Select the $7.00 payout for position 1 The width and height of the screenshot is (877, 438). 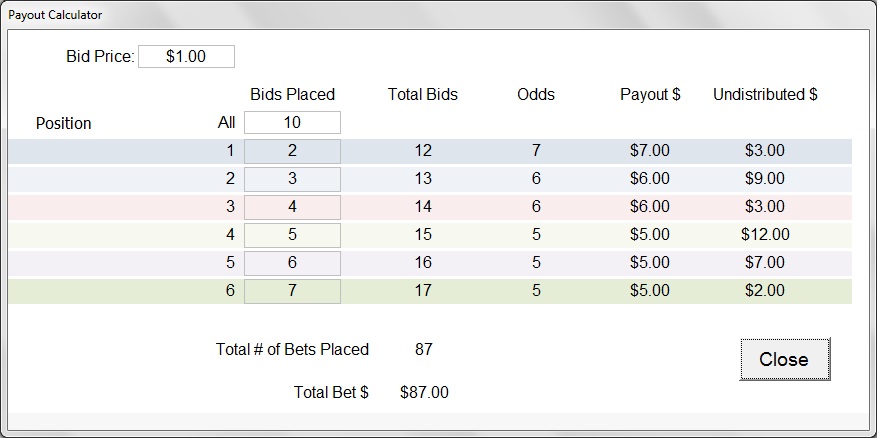click(650, 151)
